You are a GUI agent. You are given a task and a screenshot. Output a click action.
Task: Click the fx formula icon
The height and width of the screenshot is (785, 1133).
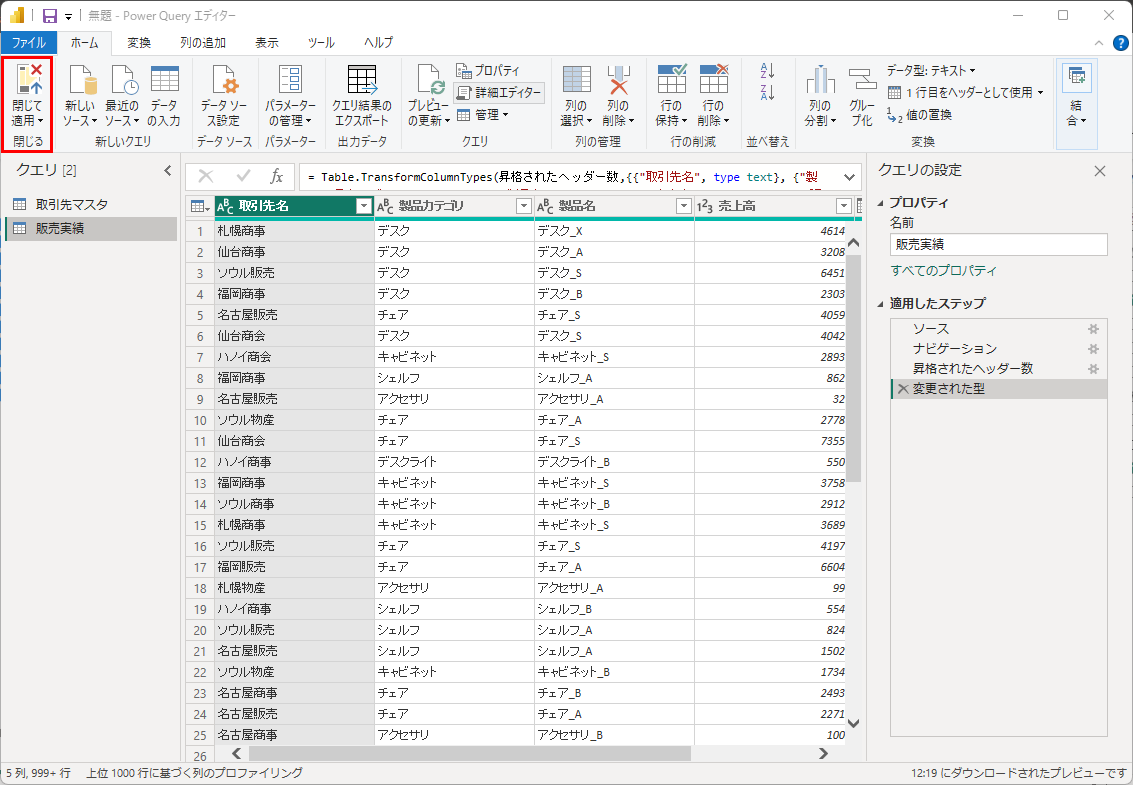click(276, 176)
